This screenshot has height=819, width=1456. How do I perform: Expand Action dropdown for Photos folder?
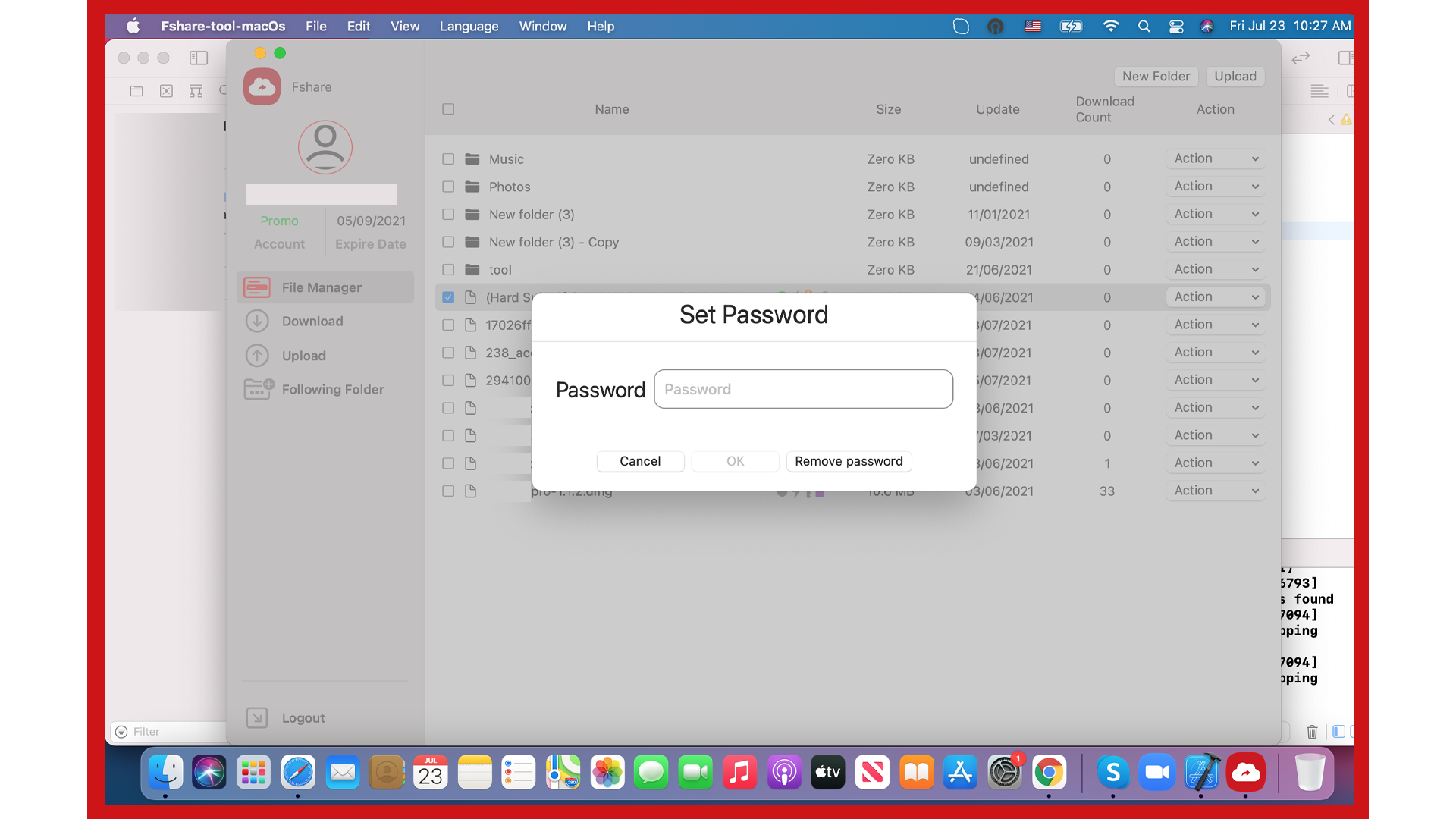1215,187
